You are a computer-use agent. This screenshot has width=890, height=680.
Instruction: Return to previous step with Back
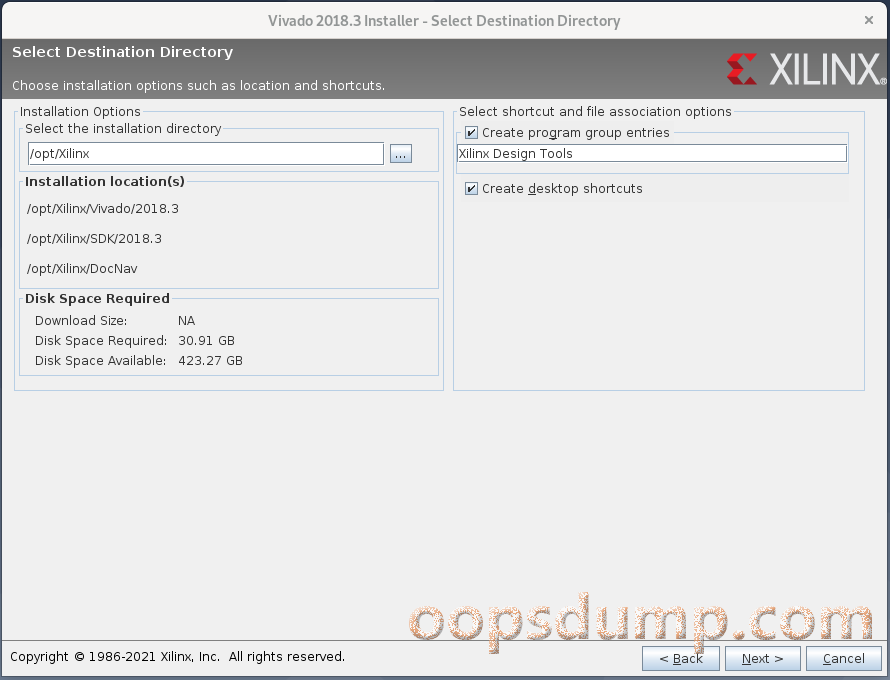coord(681,658)
